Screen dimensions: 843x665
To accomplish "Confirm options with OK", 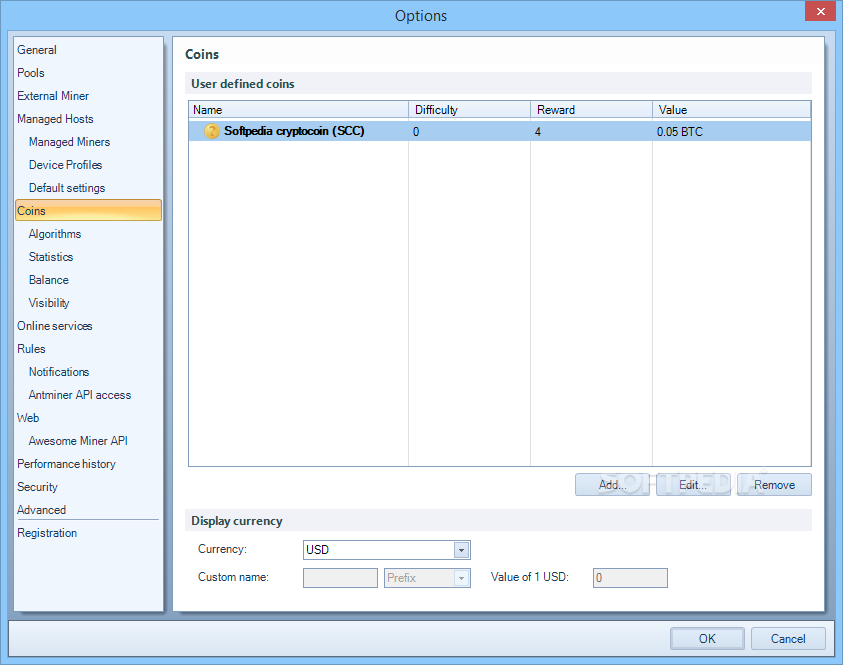I will pos(707,639).
